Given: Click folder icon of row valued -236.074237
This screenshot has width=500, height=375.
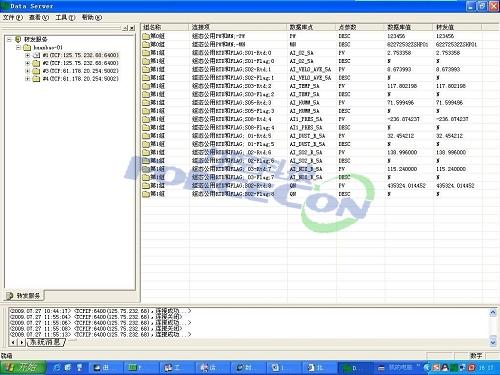Looking at the screenshot, I should pyautogui.click(x=146, y=119).
